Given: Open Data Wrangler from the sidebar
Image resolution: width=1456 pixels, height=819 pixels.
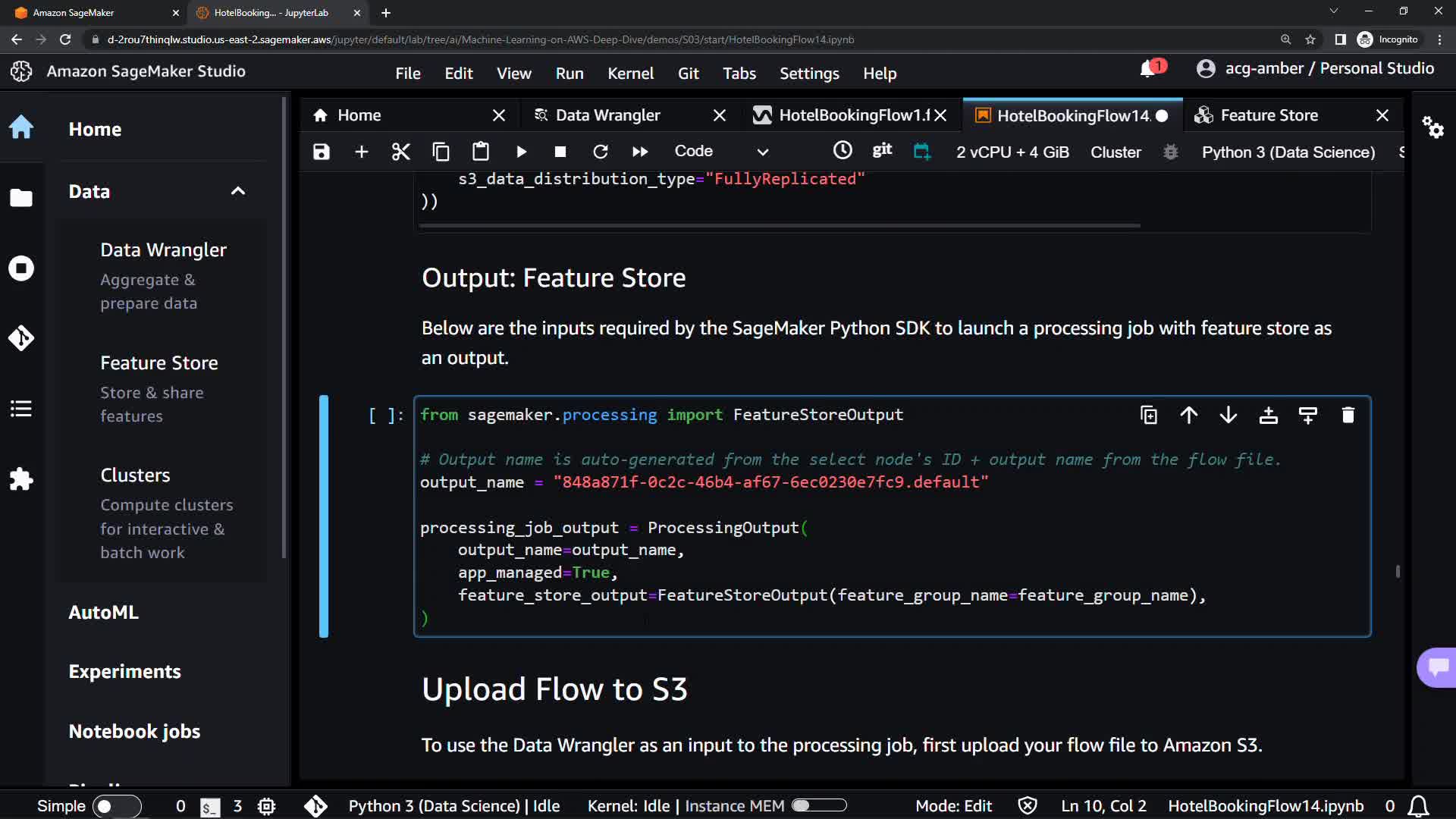Looking at the screenshot, I should click(x=163, y=250).
